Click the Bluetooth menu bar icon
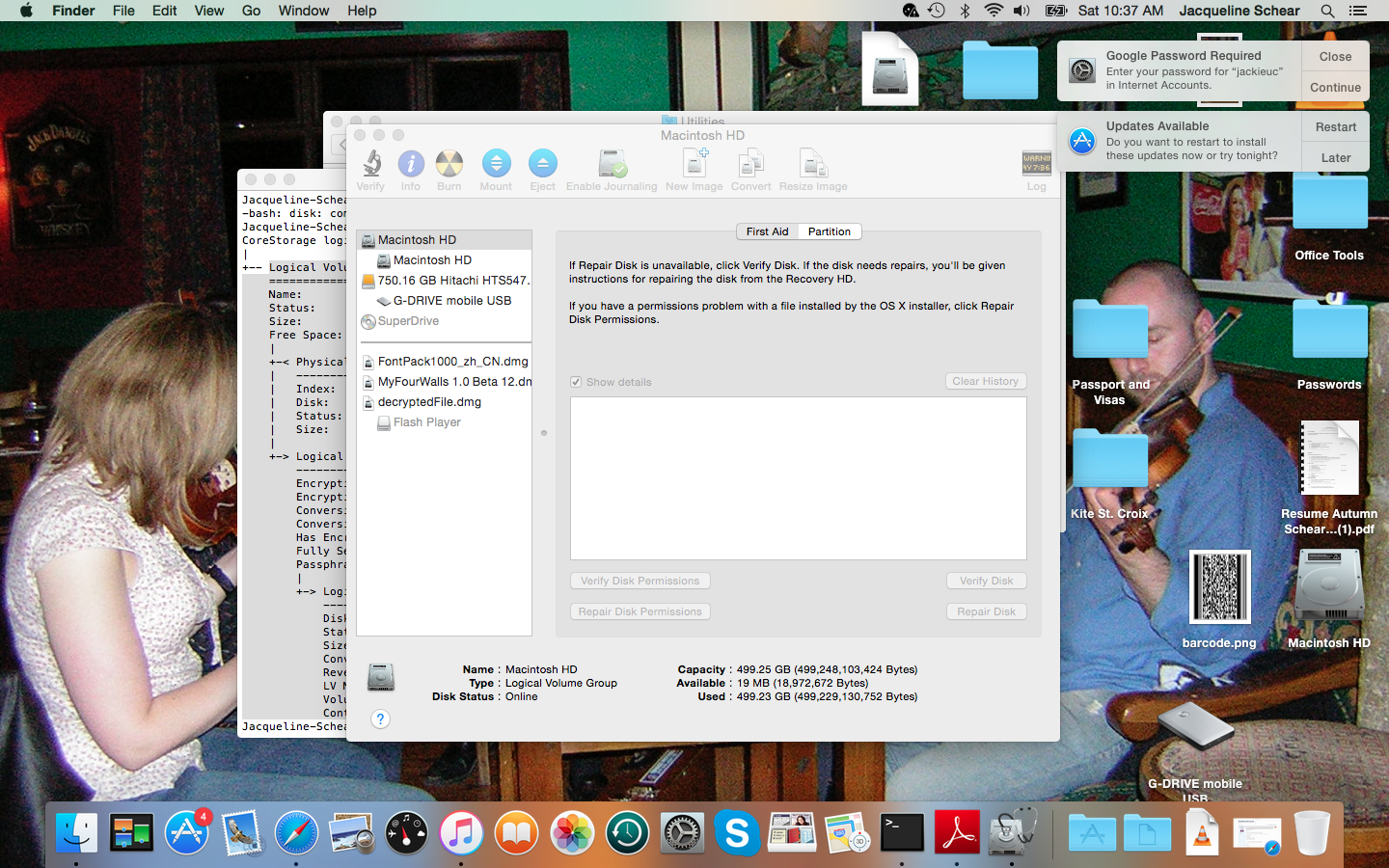 (x=965, y=11)
